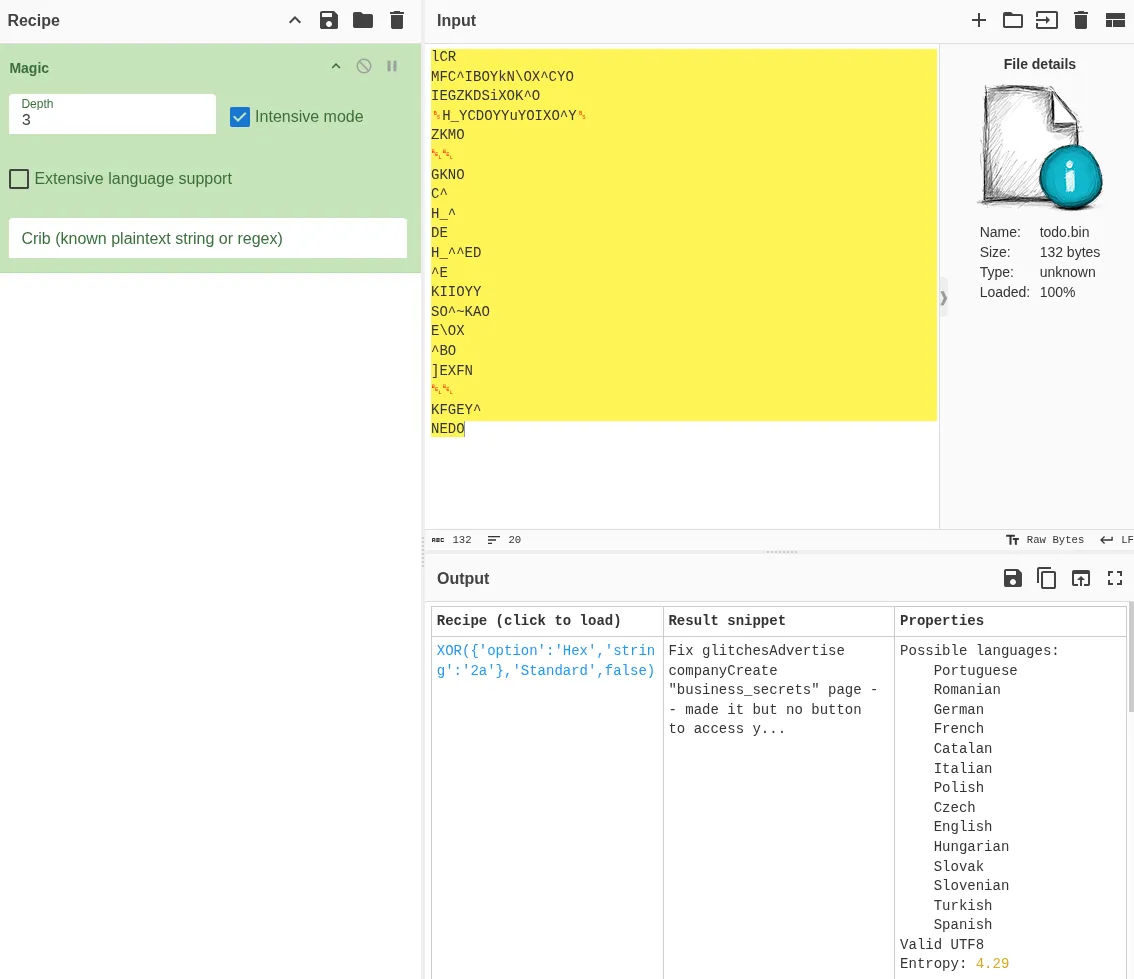Load a saved recipe

(363, 20)
